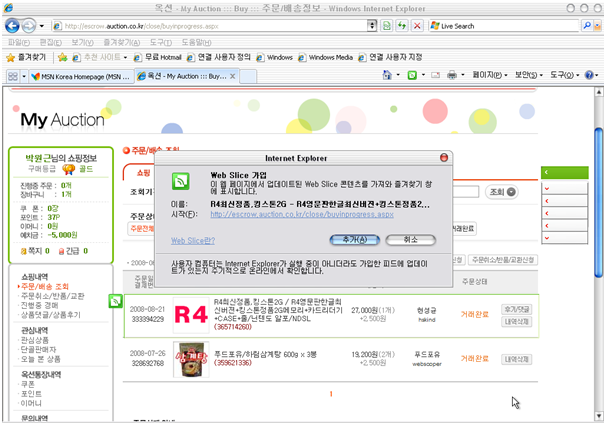Click the 추가(A) button in the dialog
Image resolution: width=606 pixels, height=425 pixels.
(354, 240)
